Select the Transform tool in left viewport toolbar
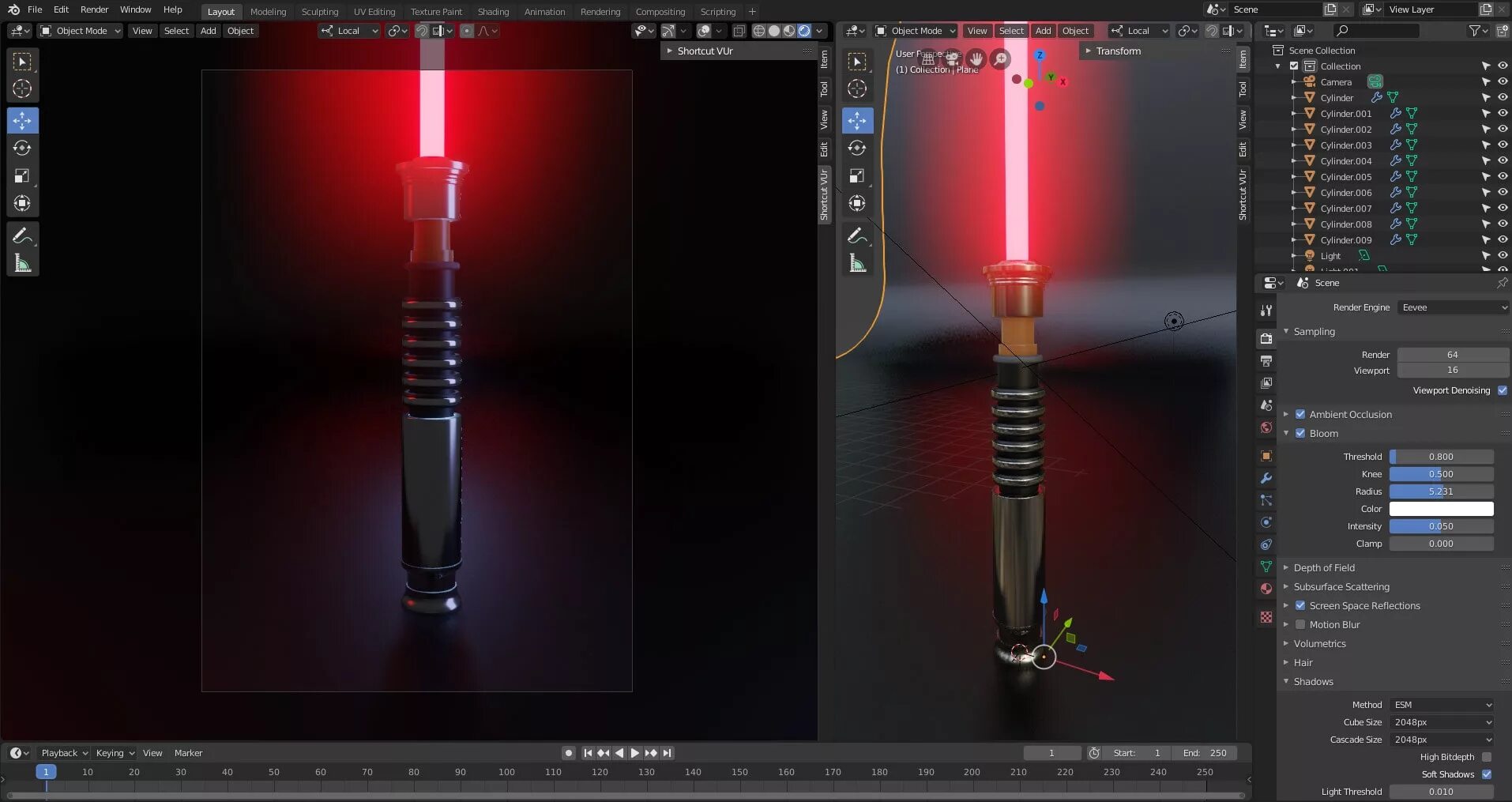 click(22, 203)
